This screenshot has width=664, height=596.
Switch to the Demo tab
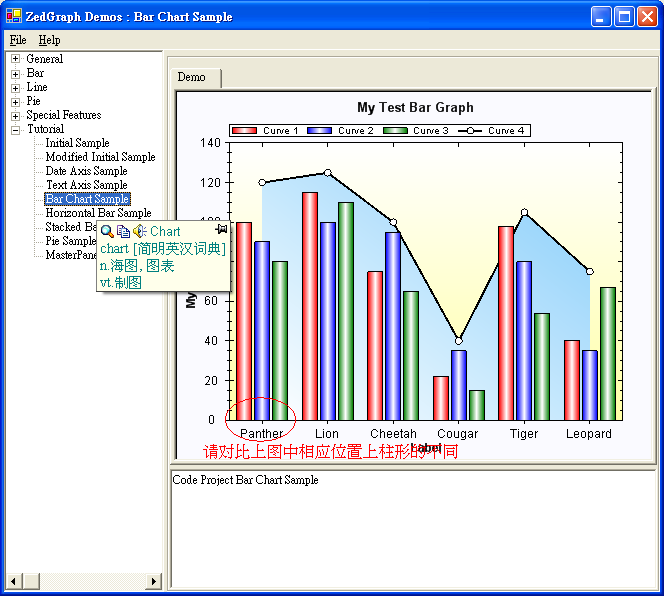point(191,77)
